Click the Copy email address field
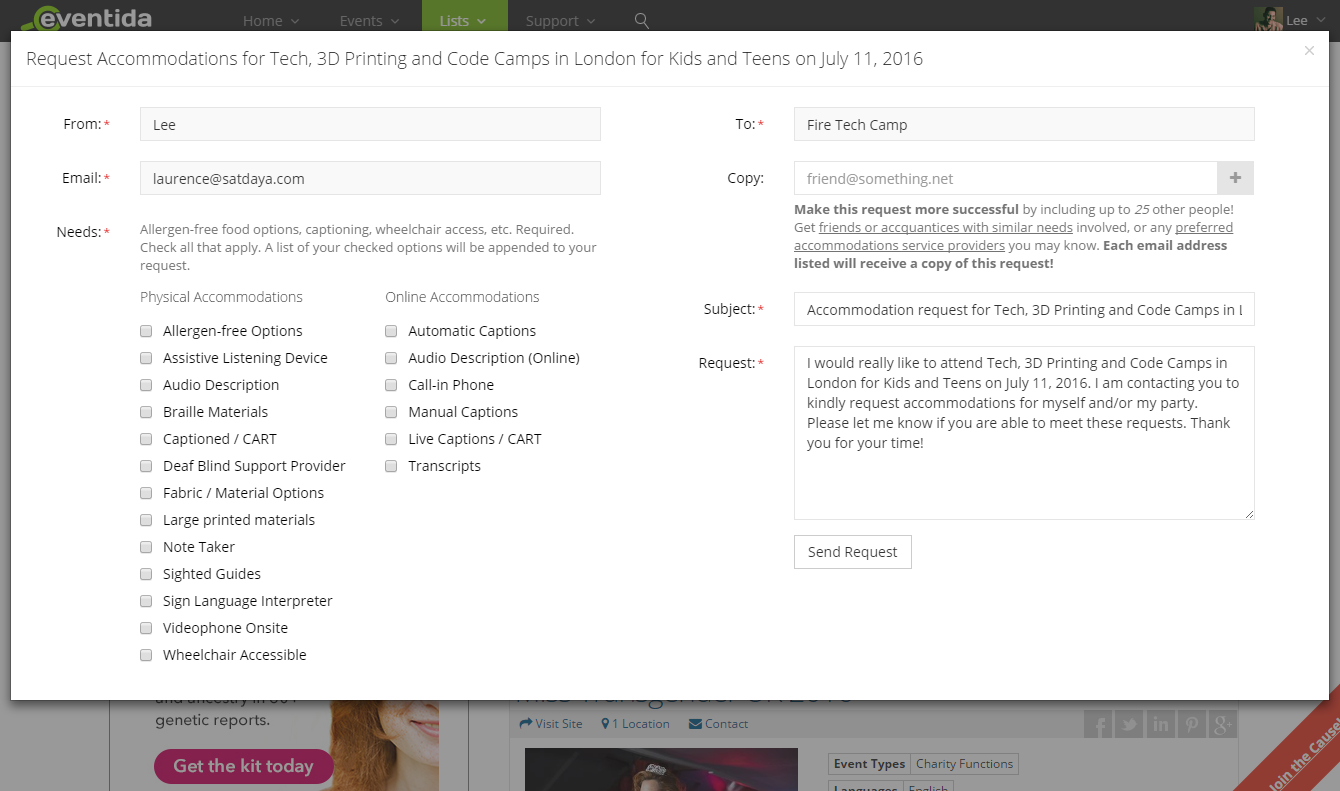Viewport: 1340px width, 791px height. pyautogui.click(x=1006, y=178)
